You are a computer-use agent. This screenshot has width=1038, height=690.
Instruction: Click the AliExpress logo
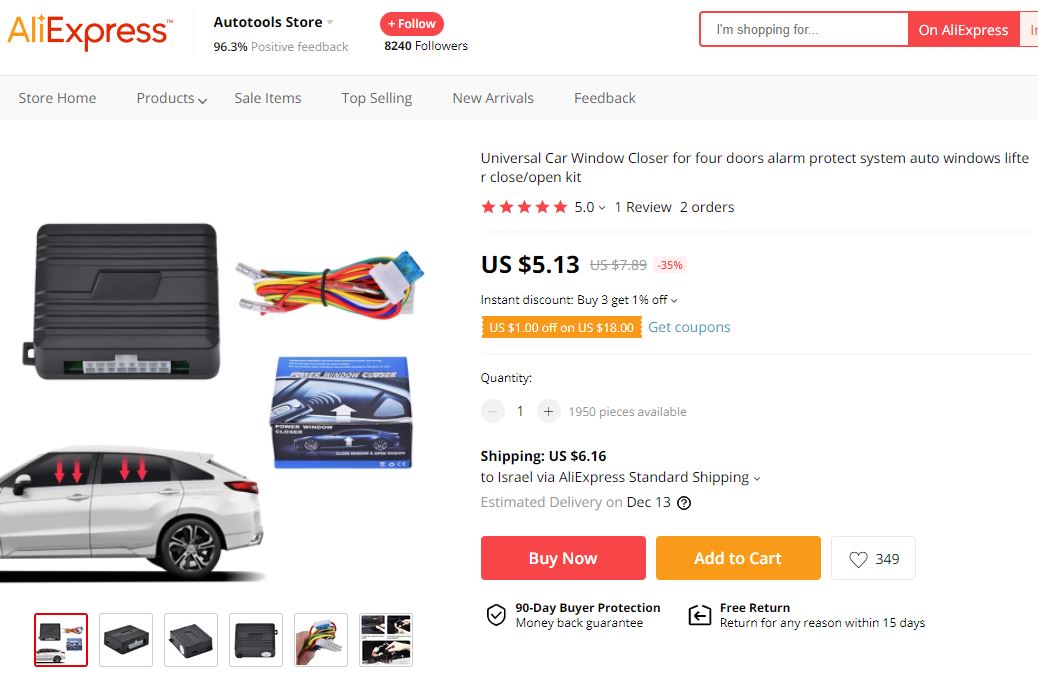(88, 32)
